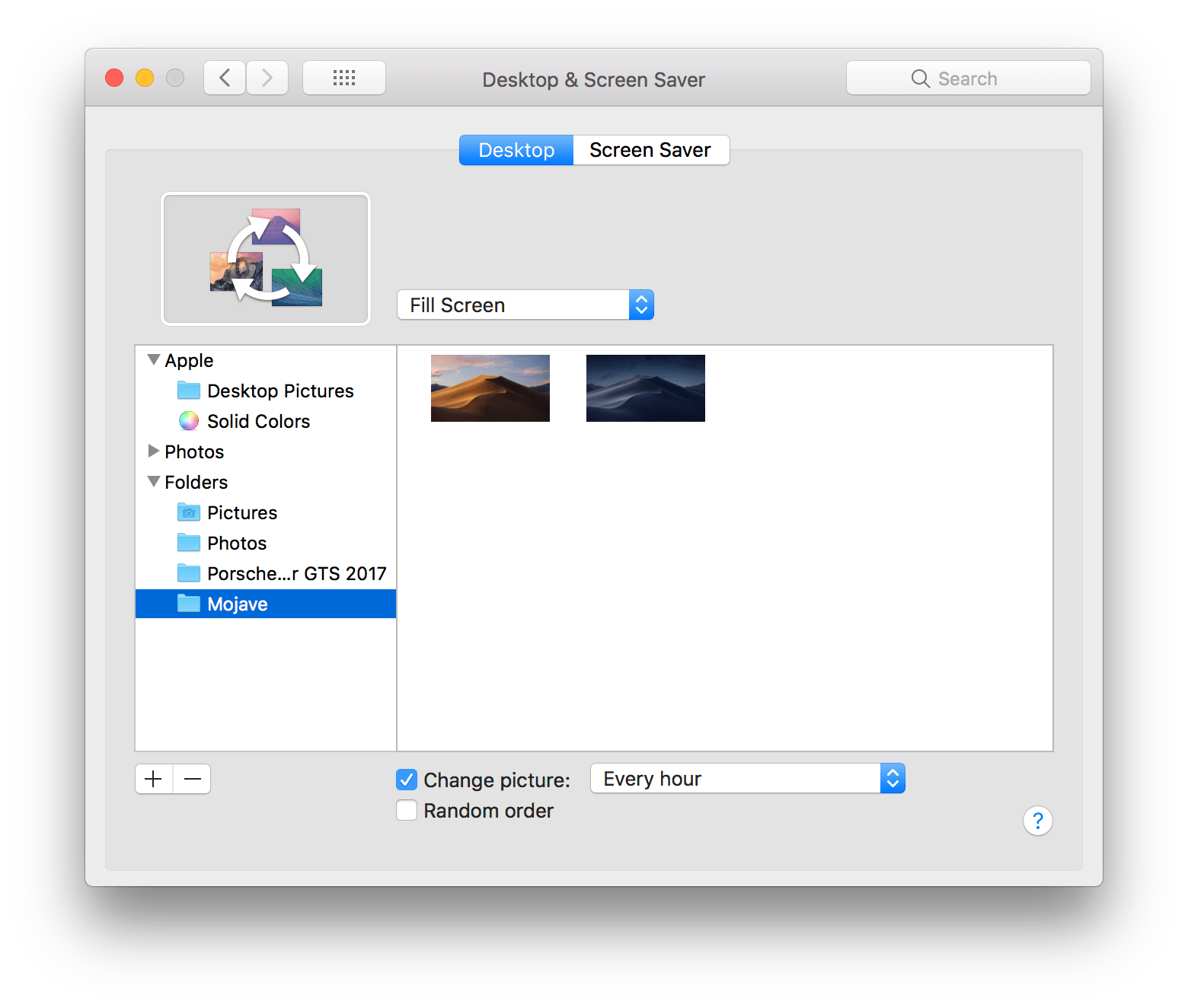The width and height of the screenshot is (1188, 1008).
Task: Select the Photos folder under Folders
Action: [x=266, y=543]
